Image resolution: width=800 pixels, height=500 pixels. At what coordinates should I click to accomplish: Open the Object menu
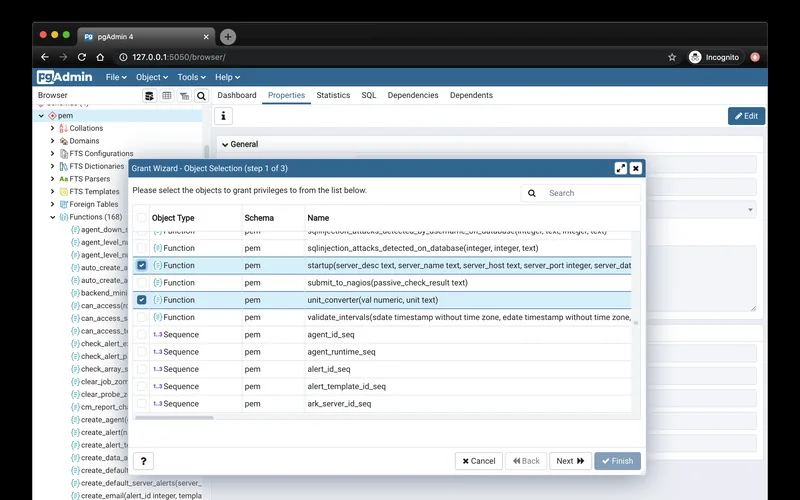pos(152,77)
